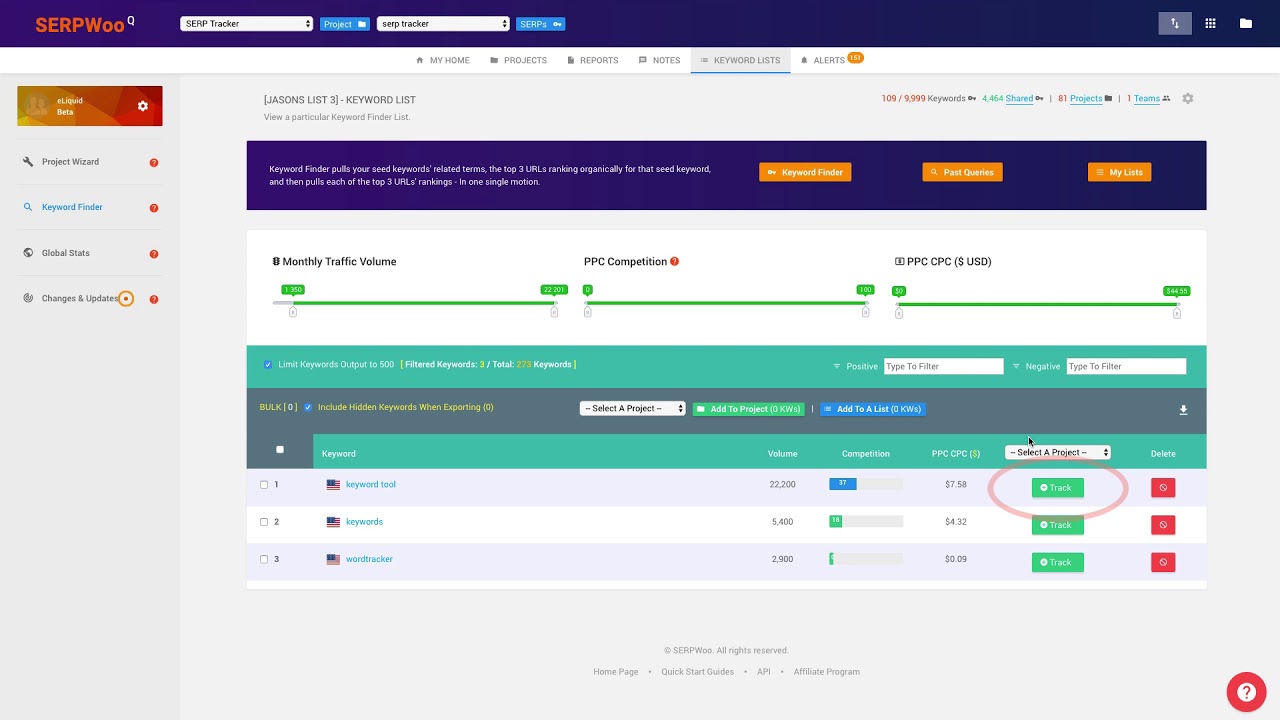1280x720 pixels.
Task: Click help icon next to Changes & Updates
Action: tap(154, 299)
